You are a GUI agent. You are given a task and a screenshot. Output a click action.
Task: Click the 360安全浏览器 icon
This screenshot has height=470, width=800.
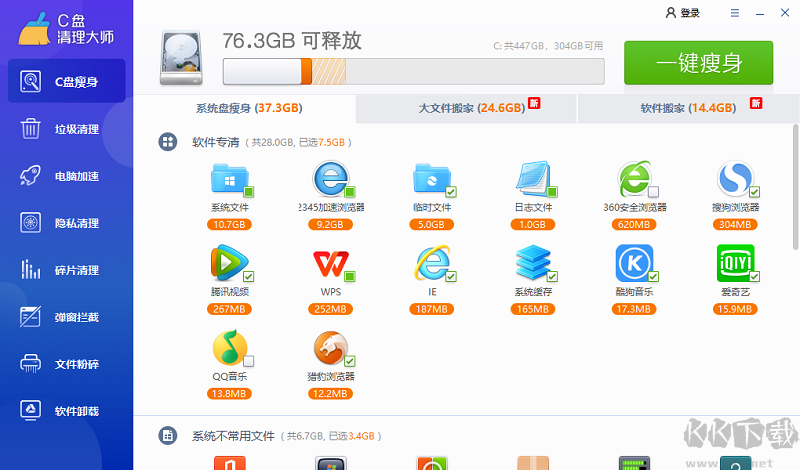coord(634,179)
